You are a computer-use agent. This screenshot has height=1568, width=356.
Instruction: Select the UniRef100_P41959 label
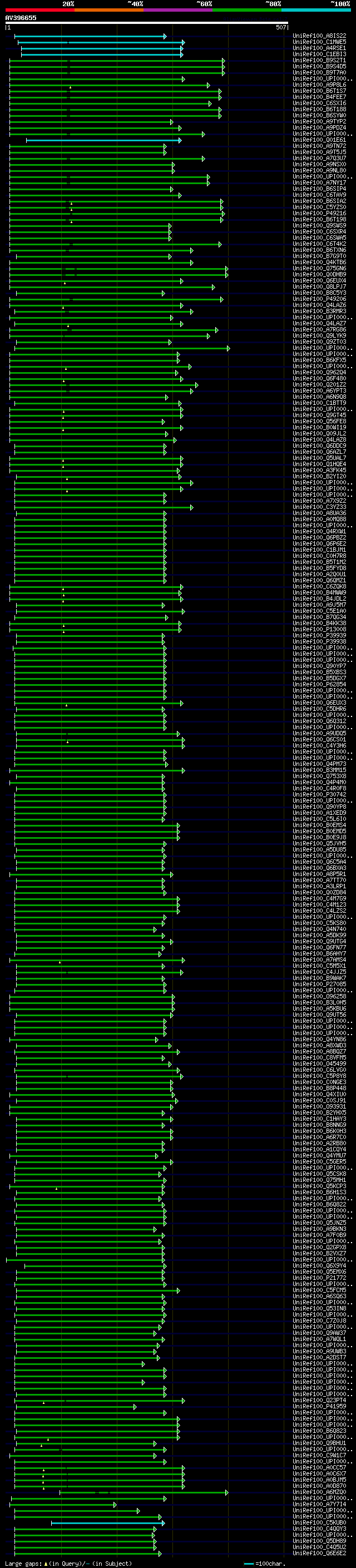click(x=319, y=1407)
